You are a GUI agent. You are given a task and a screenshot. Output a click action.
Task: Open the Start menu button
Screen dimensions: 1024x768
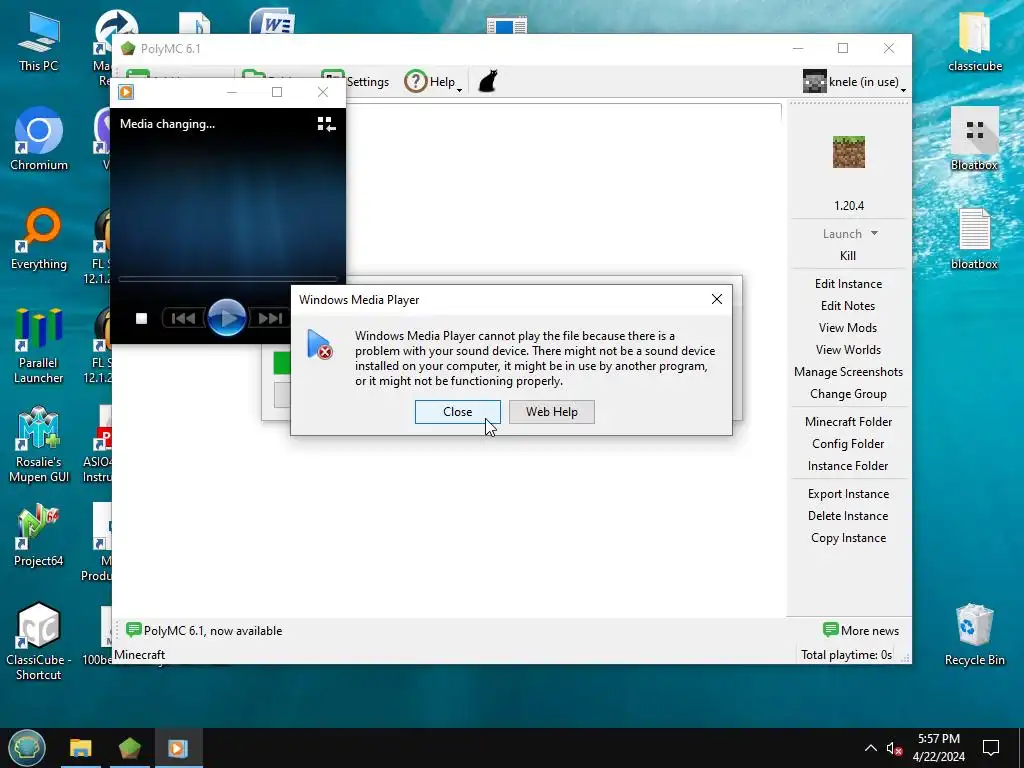coord(27,748)
